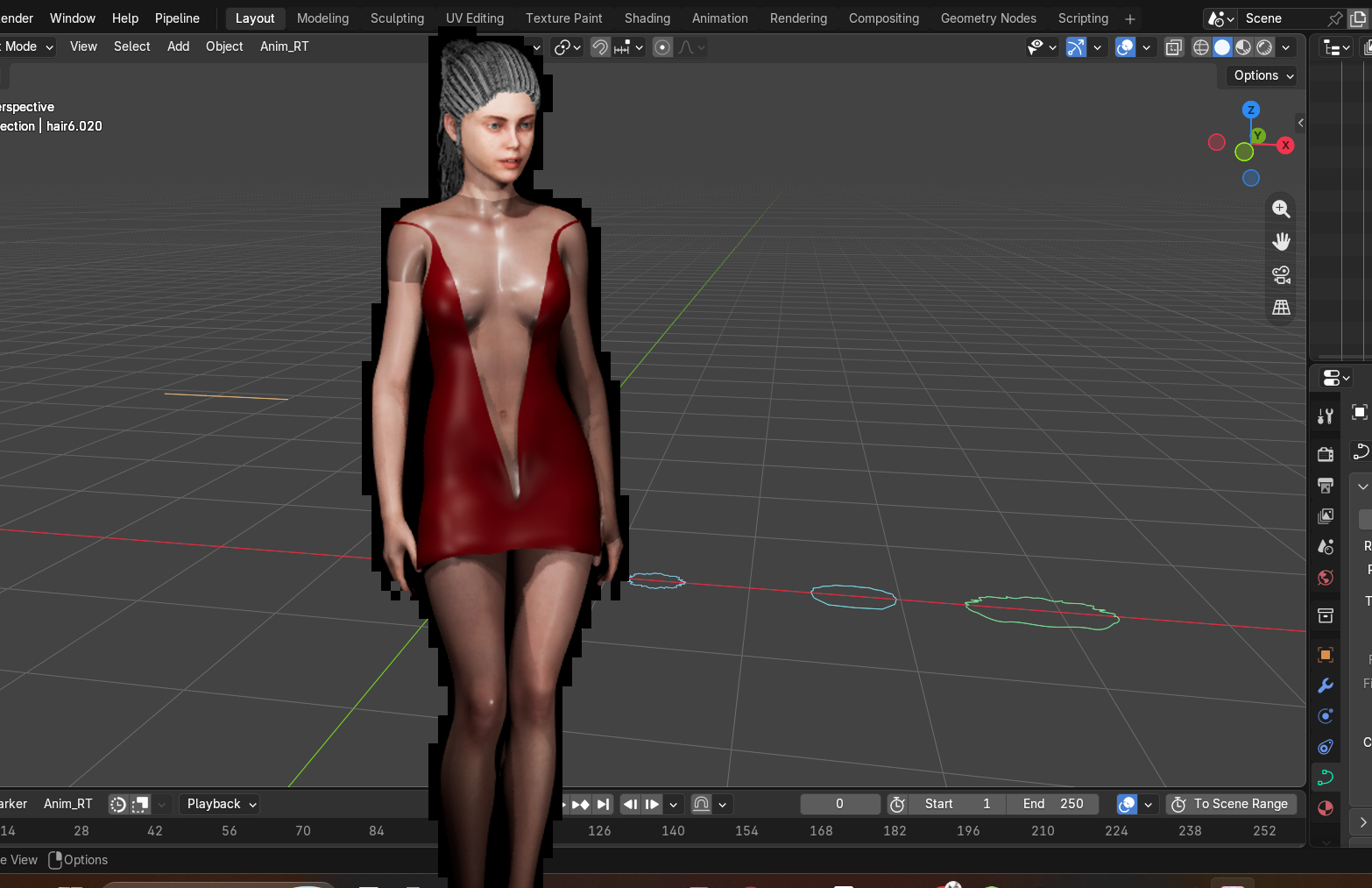
Task: Select the pan hand tool in viewport
Action: (1281, 241)
